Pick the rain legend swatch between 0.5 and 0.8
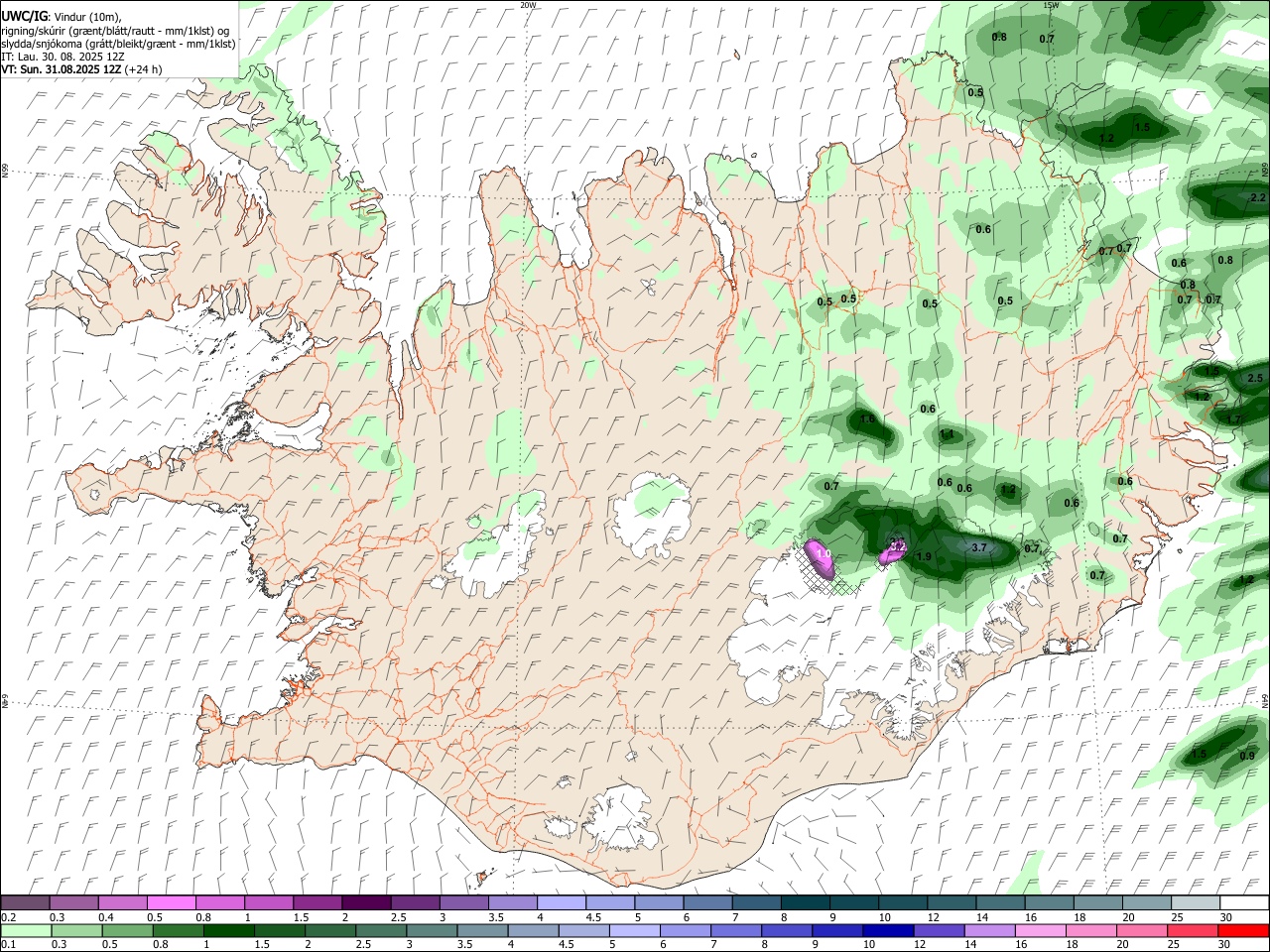1270x952 pixels. pos(127,931)
